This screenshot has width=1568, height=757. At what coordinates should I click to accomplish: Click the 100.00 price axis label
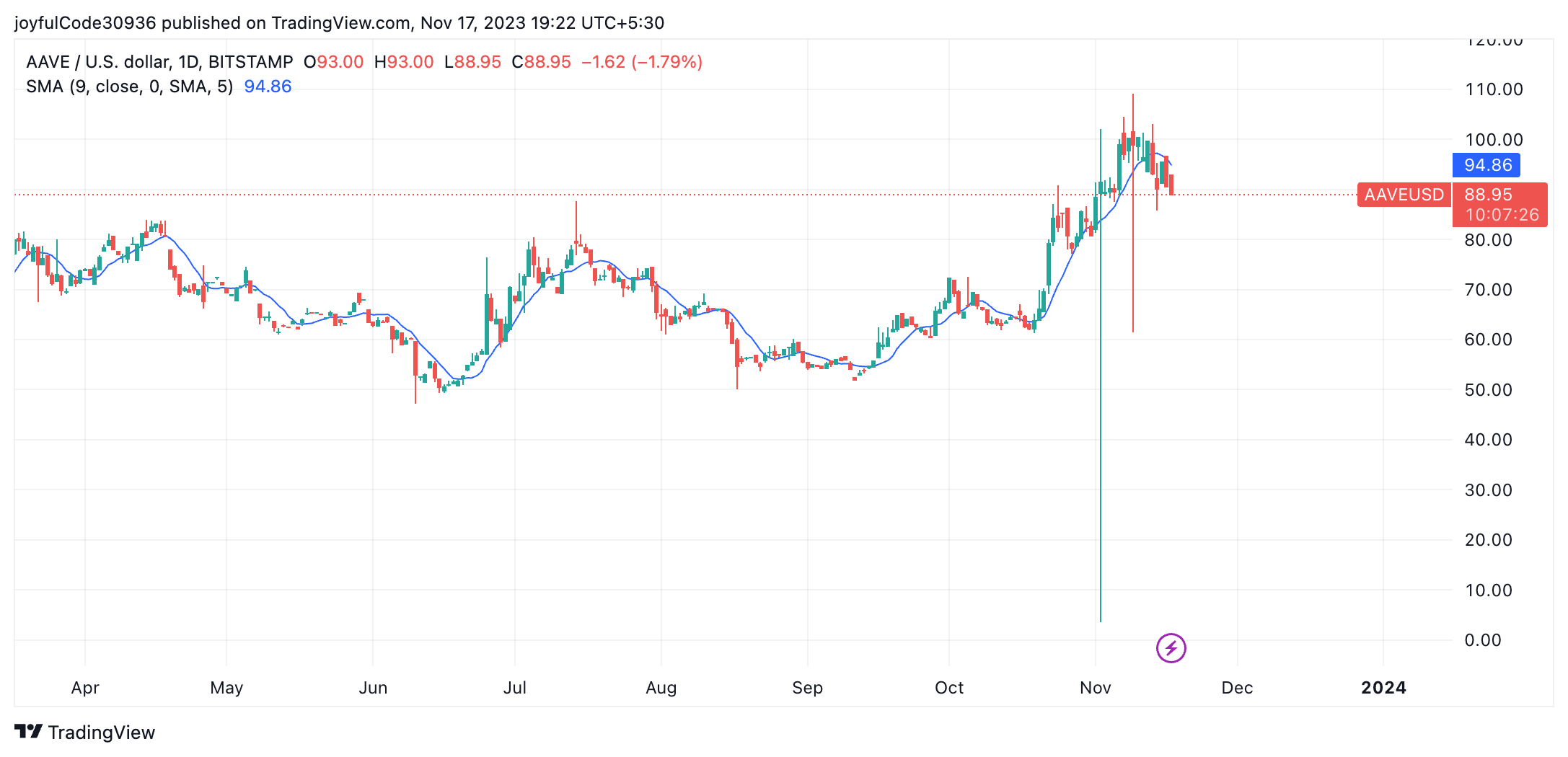point(1494,140)
